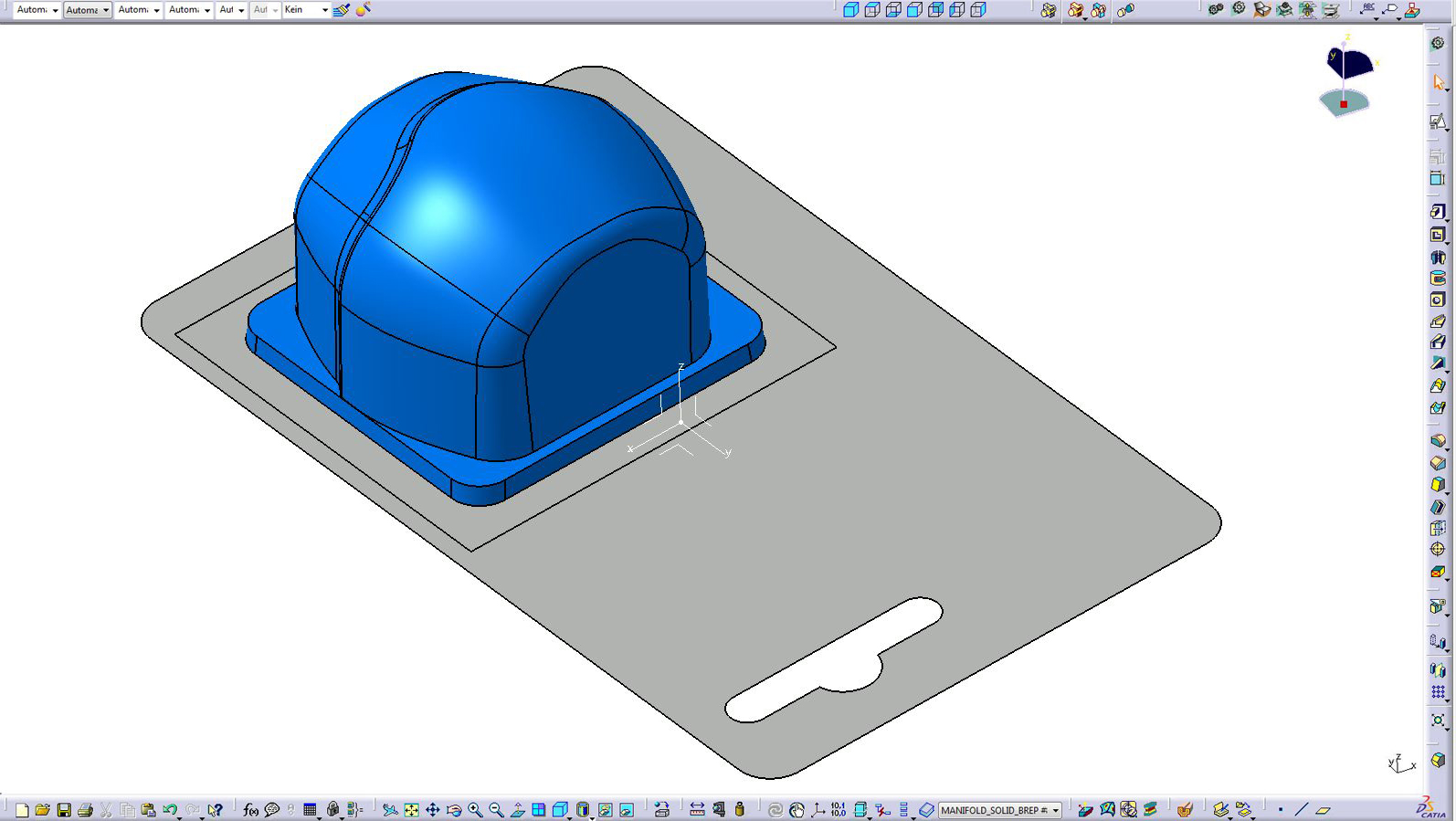The image size is (1456, 821).
Task: Click the Zoom Out magnifier icon
Action: (x=496, y=810)
